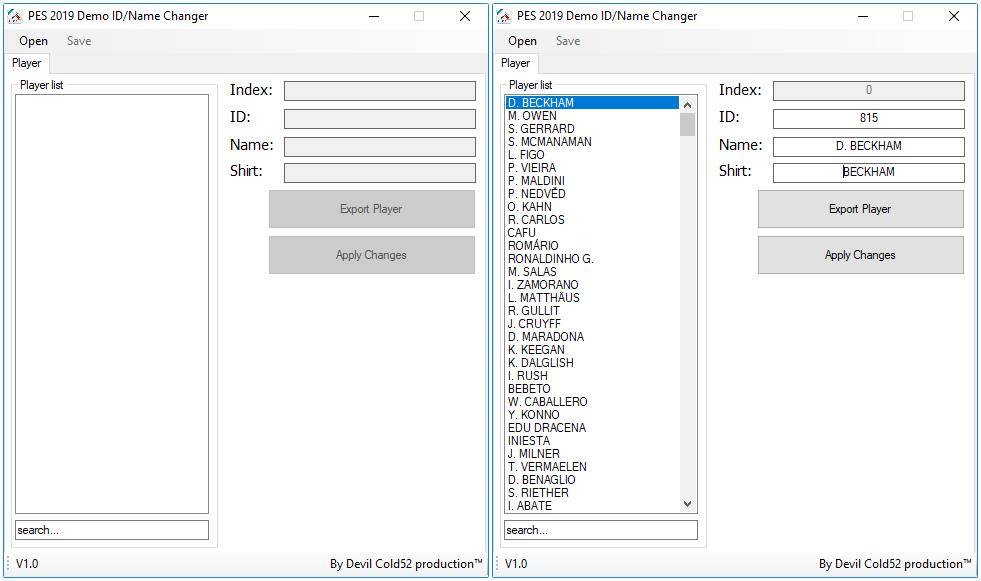Select EDU DRACENA in player list
Image resolution: width=981 pixels, height=581 pixels.
592,428
